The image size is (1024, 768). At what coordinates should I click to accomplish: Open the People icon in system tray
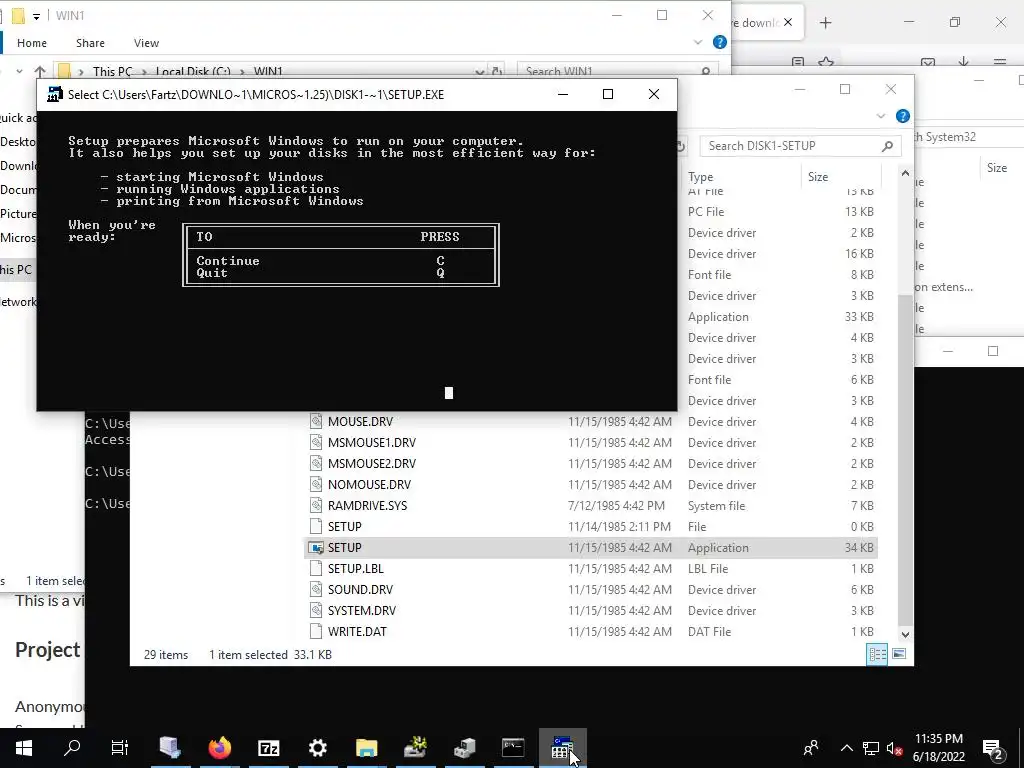pos(811,748)
